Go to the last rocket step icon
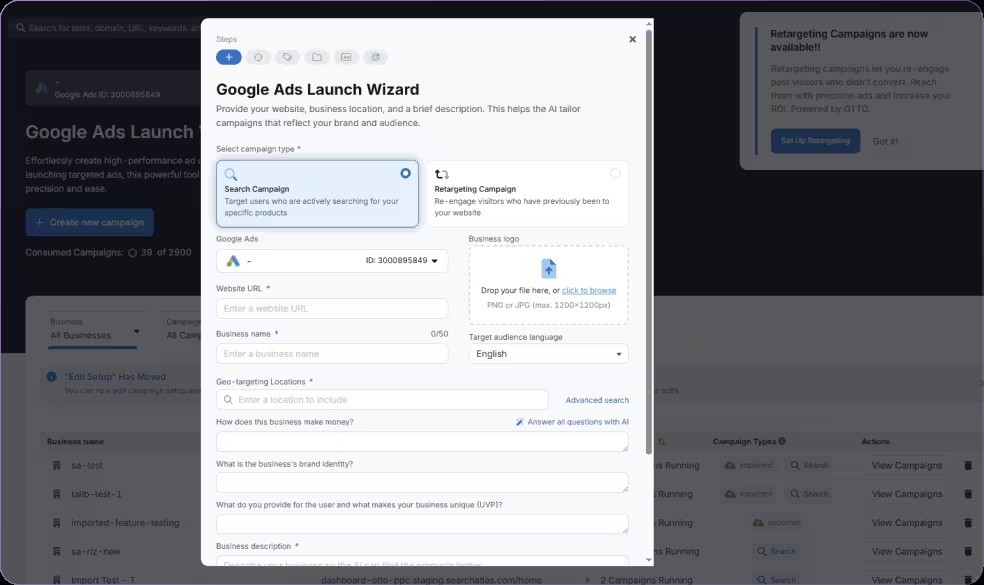Image resolution: width=984 pixels, height=585 pixels. tap(375, 57)
